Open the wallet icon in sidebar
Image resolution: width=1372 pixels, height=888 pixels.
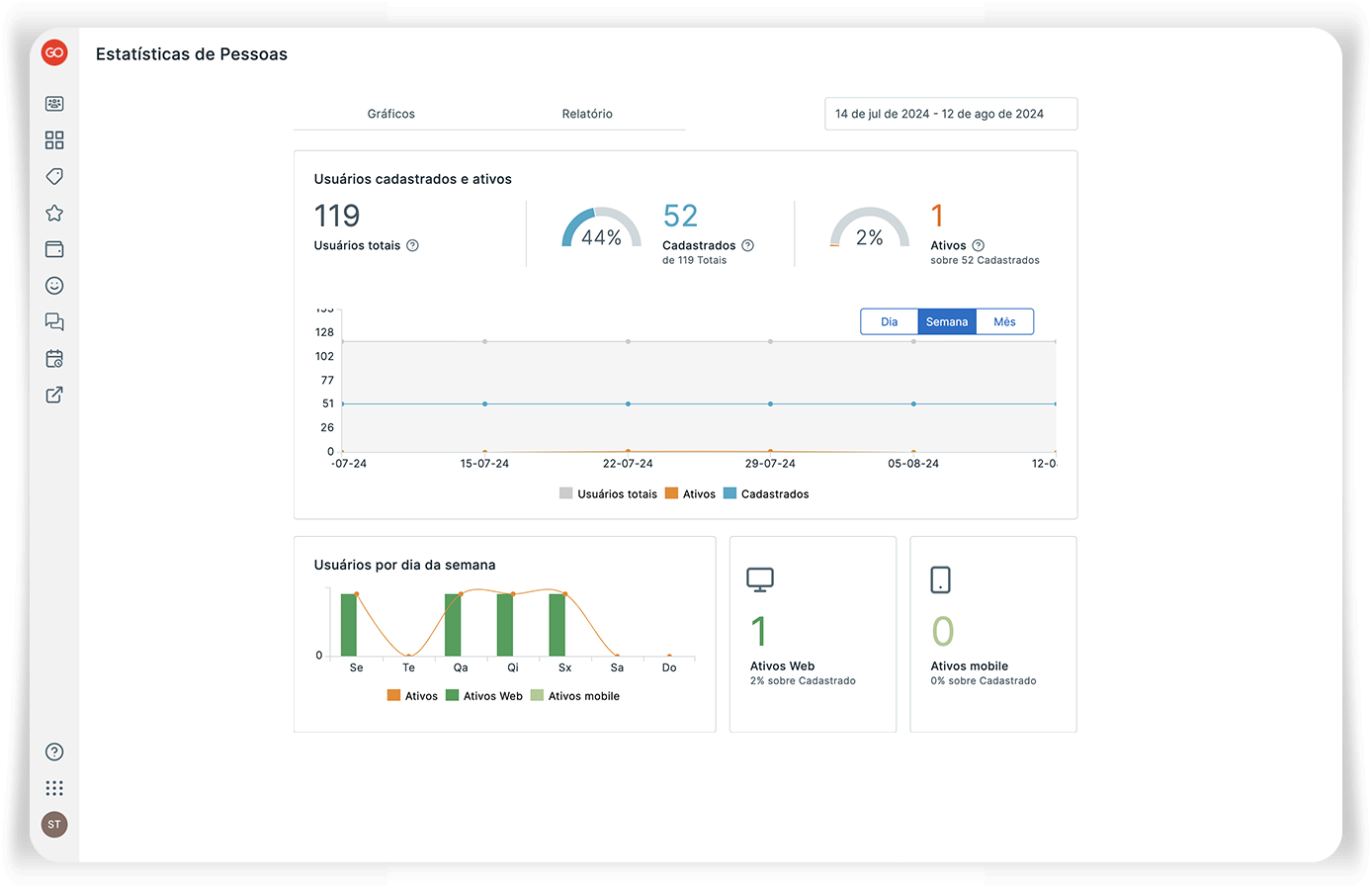54,249
